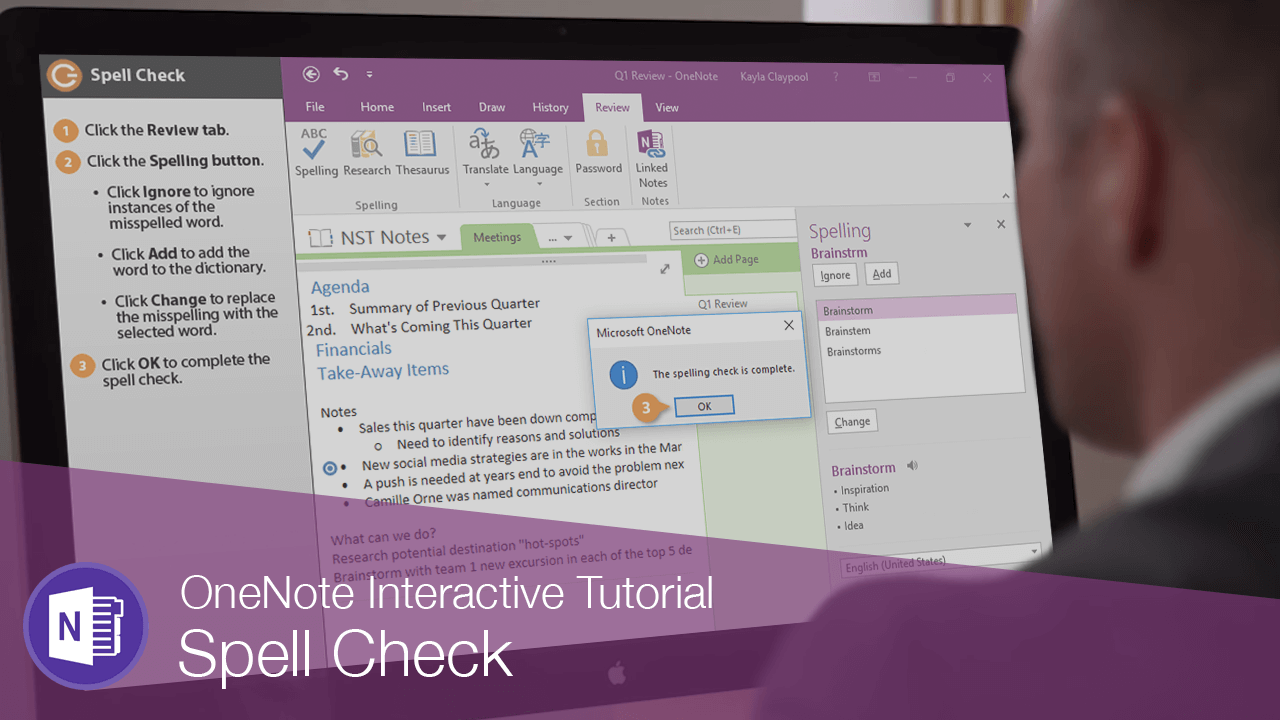Click the Ignore button

point(835,275)
